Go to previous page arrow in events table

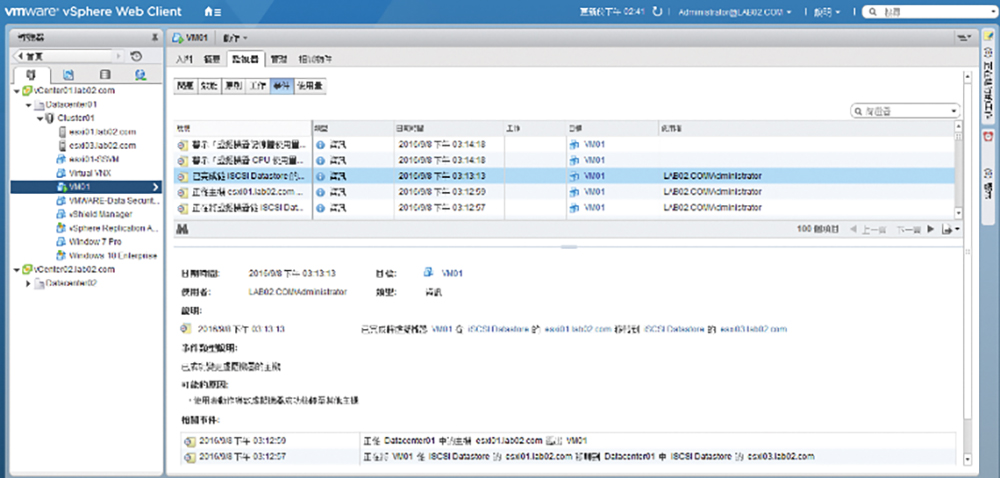pos(853,228)
